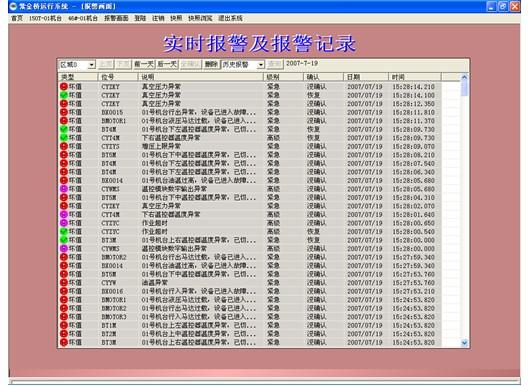Click the green check icon on the CYT4M recovered row
The image size is (530, 386).
(x=64, y=138)
